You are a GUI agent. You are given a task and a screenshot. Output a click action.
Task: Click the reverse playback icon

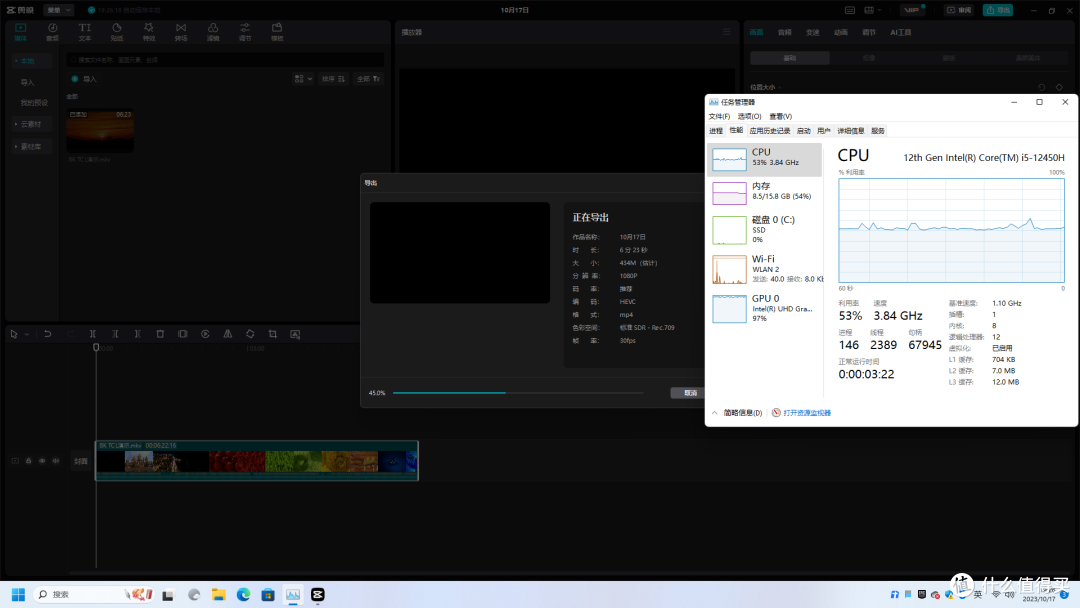[x=205, y=334]
